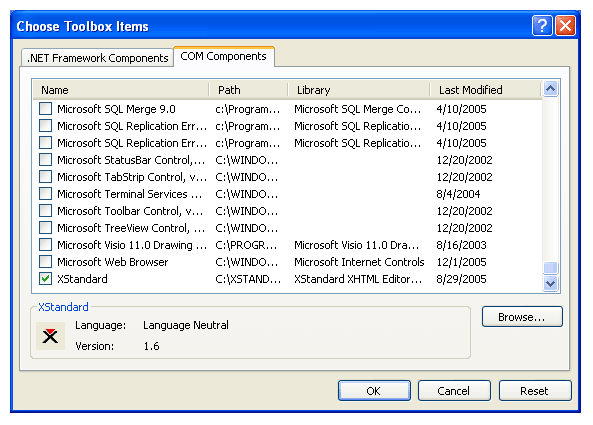Enable the Microsoft TreeView Control checkbox

(45, 228)
